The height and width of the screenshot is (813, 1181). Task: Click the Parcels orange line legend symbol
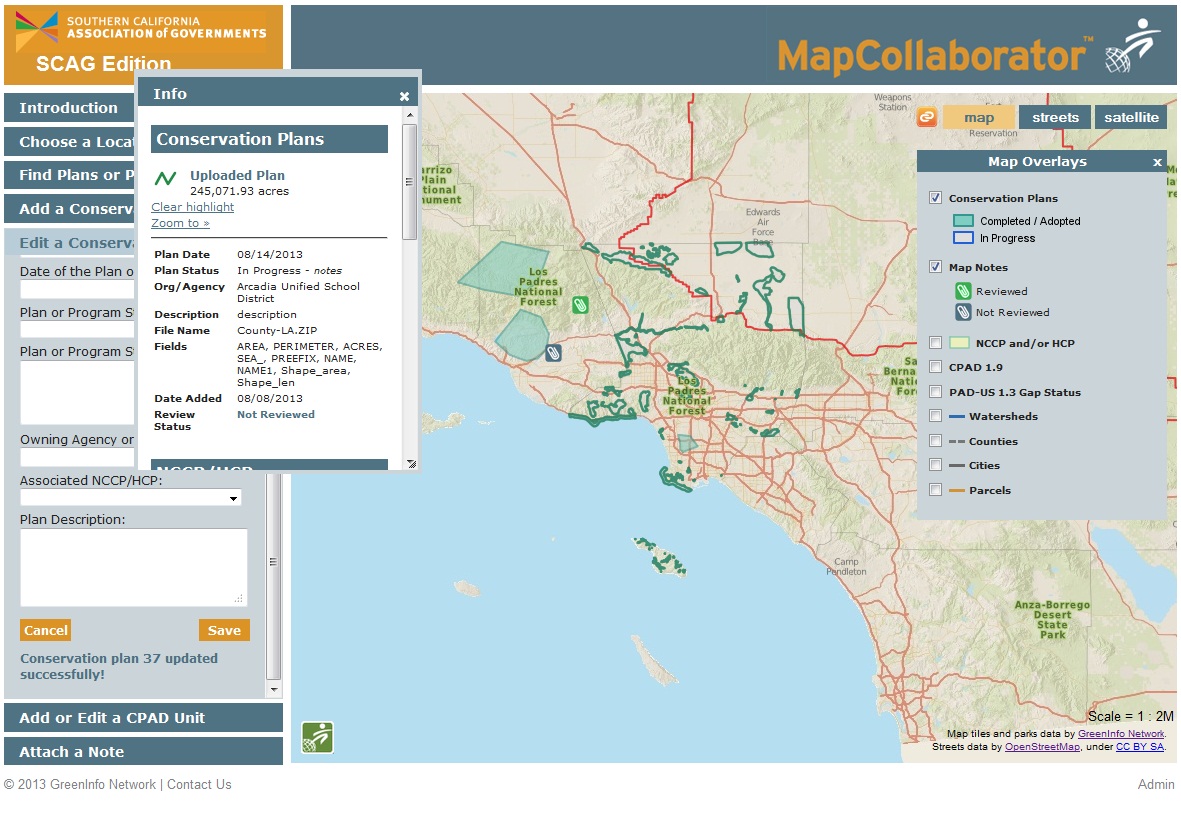click(957, 491)
